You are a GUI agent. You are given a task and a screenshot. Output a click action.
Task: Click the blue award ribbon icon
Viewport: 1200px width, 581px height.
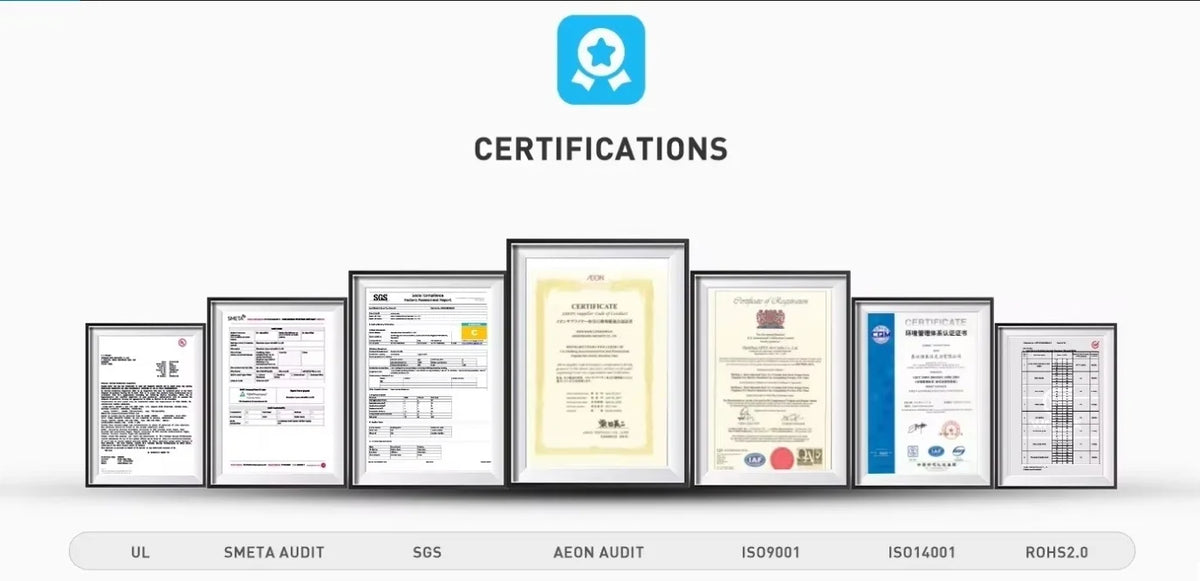[600, 60]
